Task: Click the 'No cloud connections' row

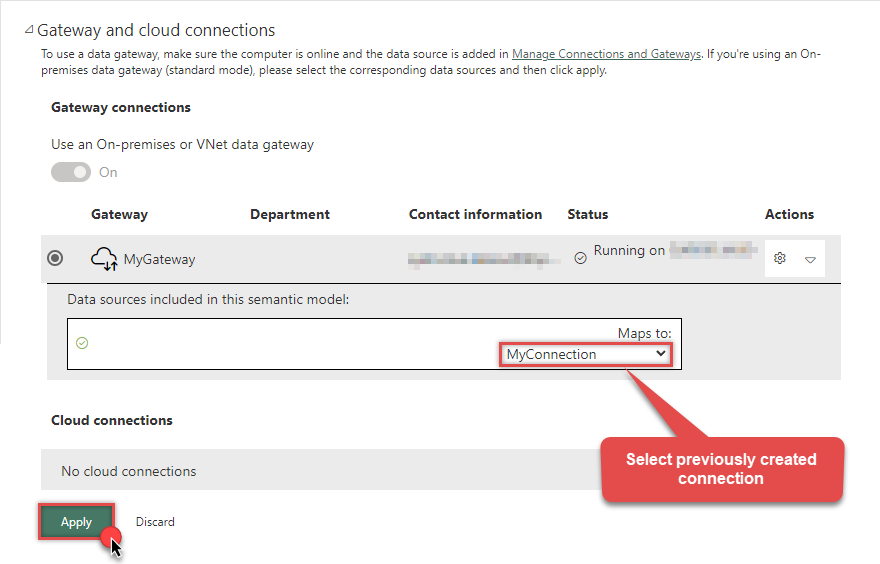Action: (x=321, y=470)
